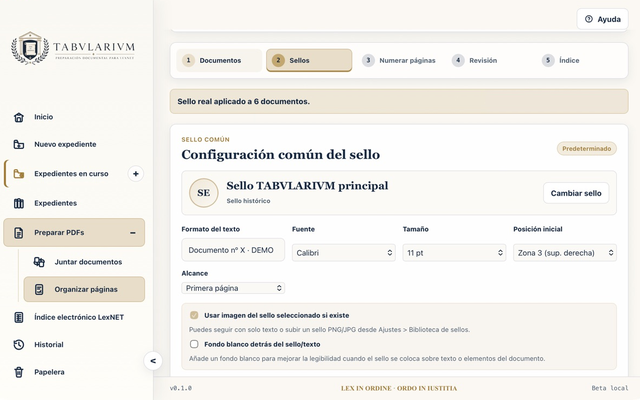Viewport: 640px width, 400px height.
Task: Uncheck Usar imagen del sello seleccionado
Action: (194, 316)
